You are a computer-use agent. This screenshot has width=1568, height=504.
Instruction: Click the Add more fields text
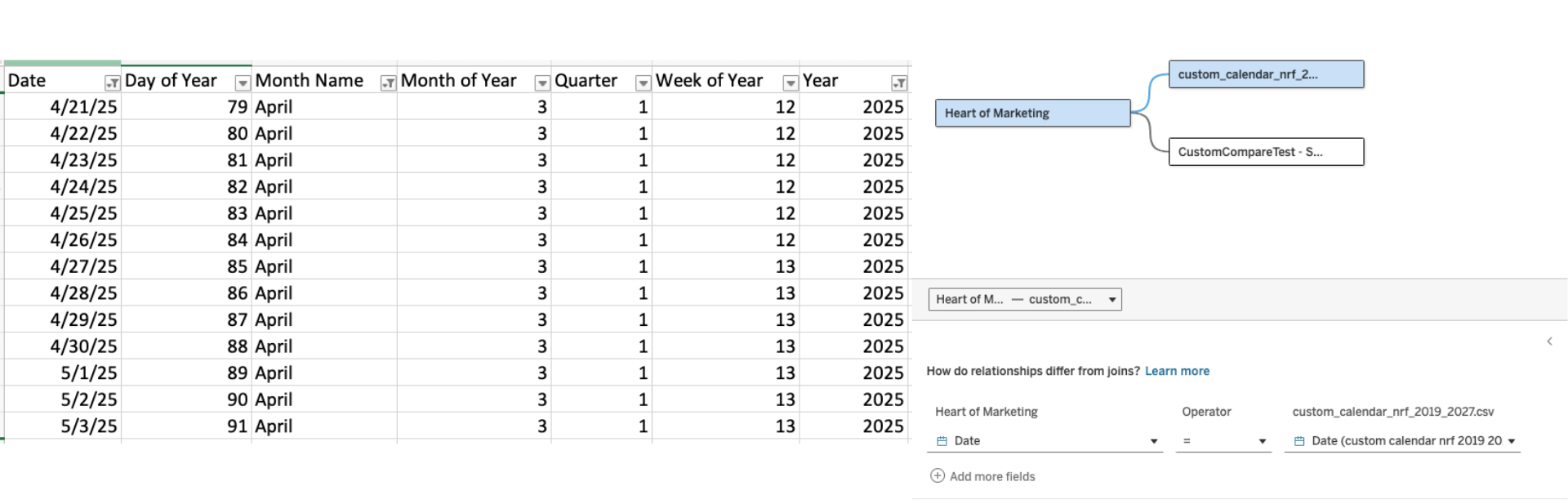[x=992, y=476]
